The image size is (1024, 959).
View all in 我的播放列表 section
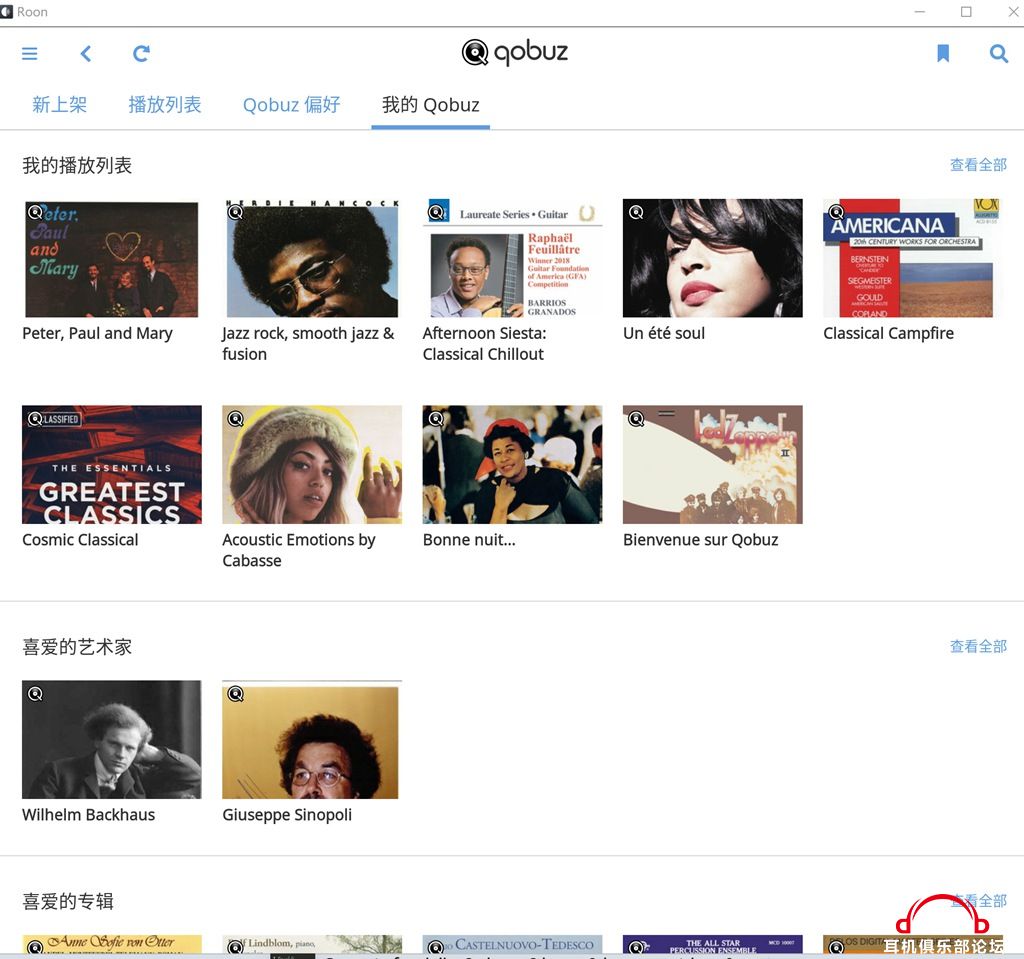click(x=978, y=165)
